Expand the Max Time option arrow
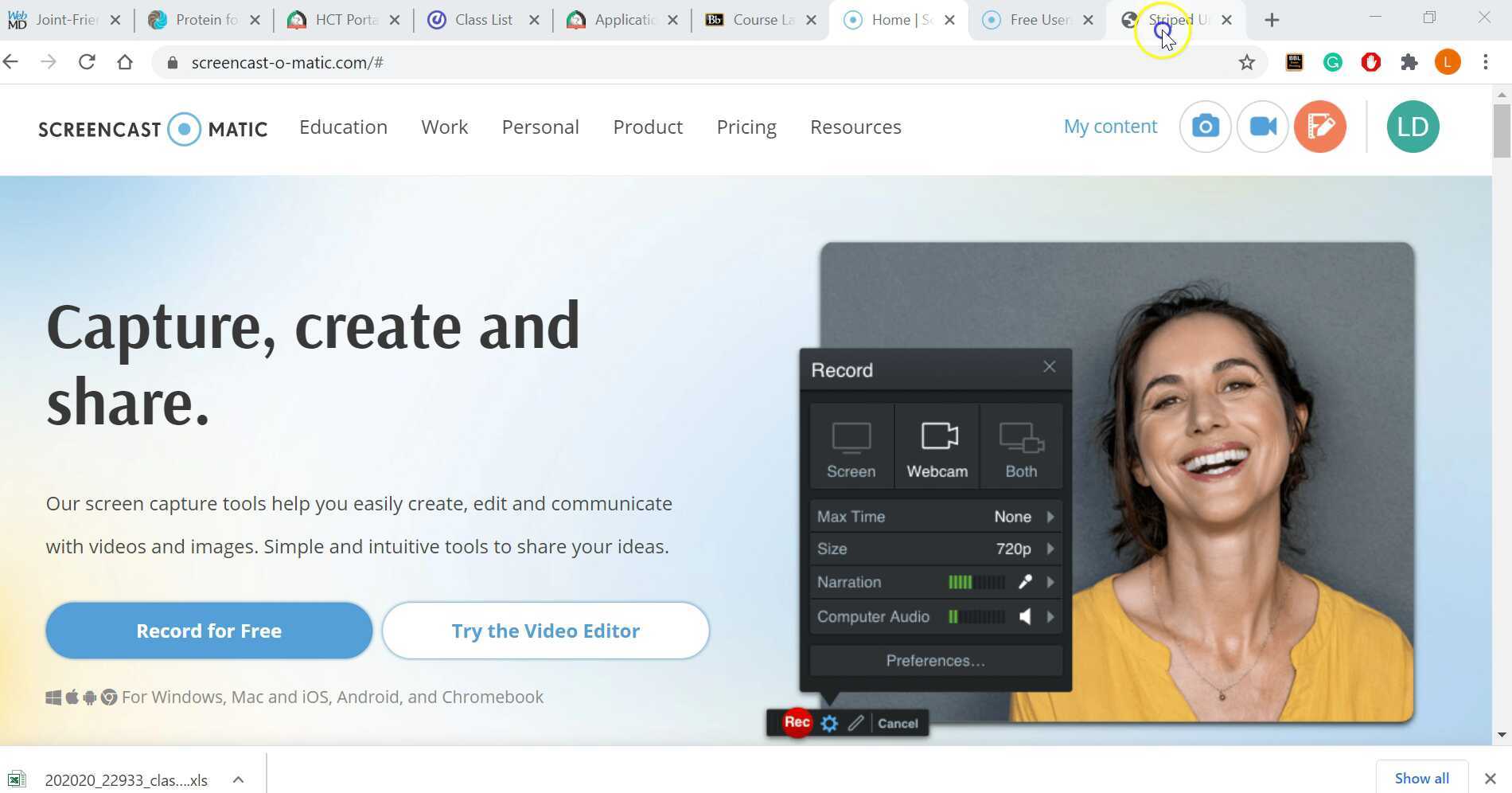The height and width of the screenshot is (793, 1512). (x=1050, y=517)
